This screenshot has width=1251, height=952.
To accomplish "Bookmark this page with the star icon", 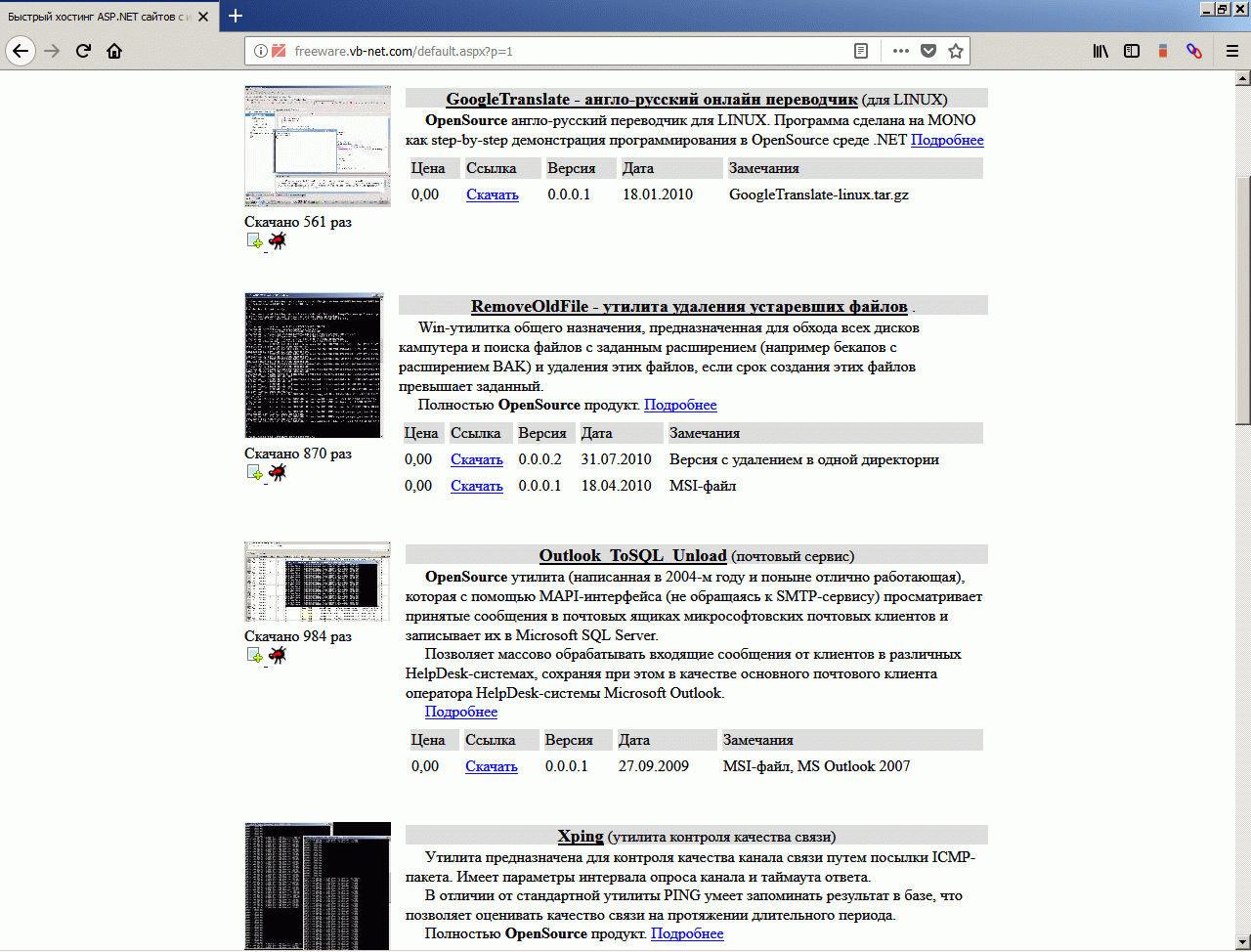I will (x=956, y=52).
